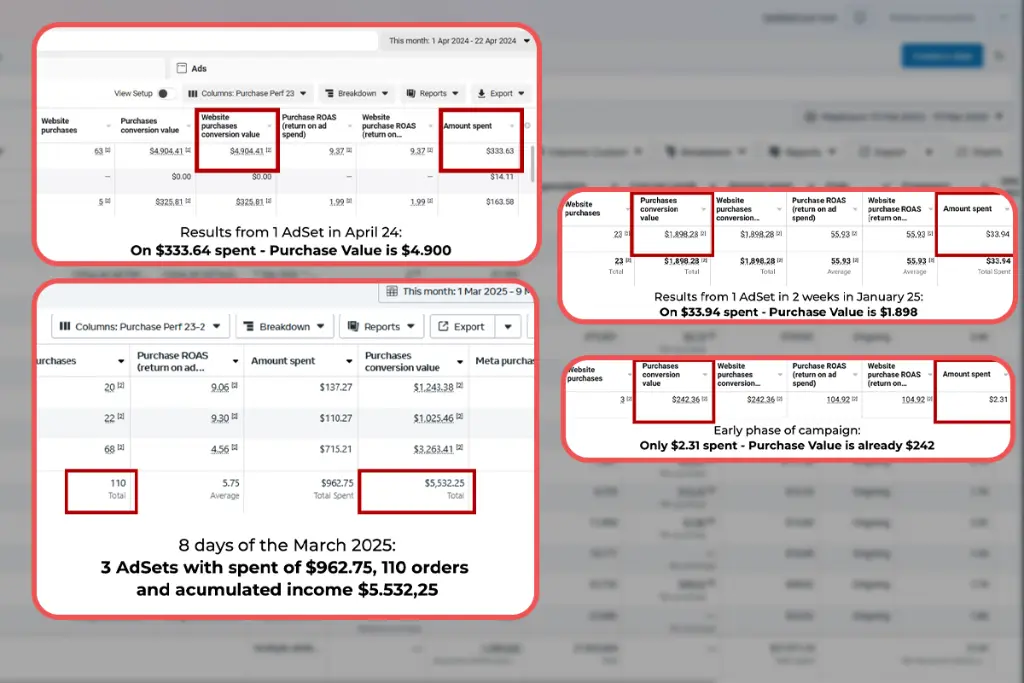This screenshot has width=1024, height=683.
Task: Click the Export download icon in April panel
Action: (x=481, y=94)
